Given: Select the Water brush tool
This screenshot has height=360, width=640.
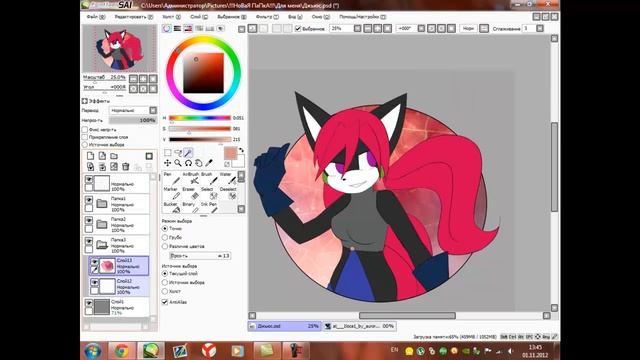Looking at the screenshot, I should pyautogui.click(x=227, y=178).
